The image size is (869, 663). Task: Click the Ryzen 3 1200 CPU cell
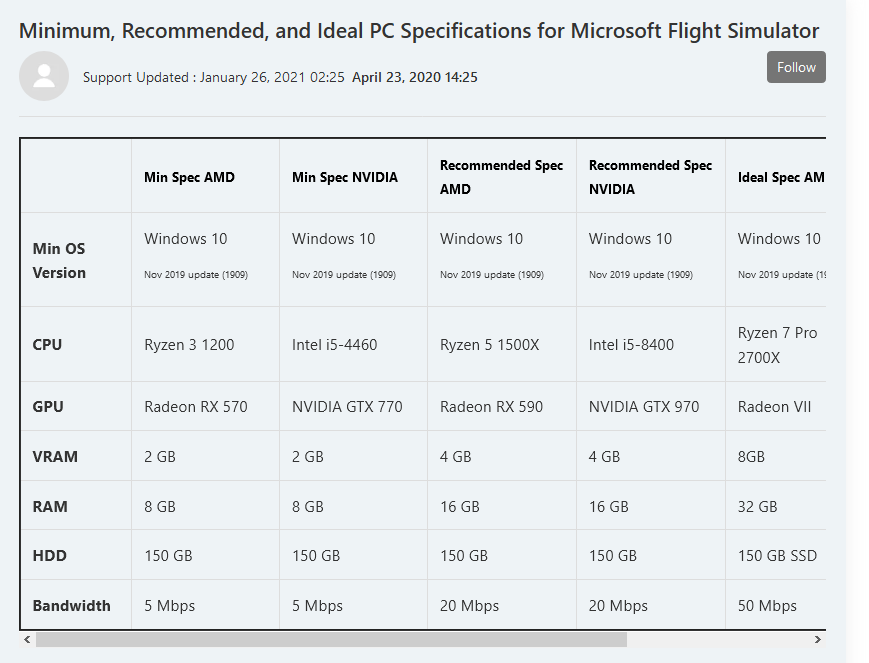coord(189,345)
